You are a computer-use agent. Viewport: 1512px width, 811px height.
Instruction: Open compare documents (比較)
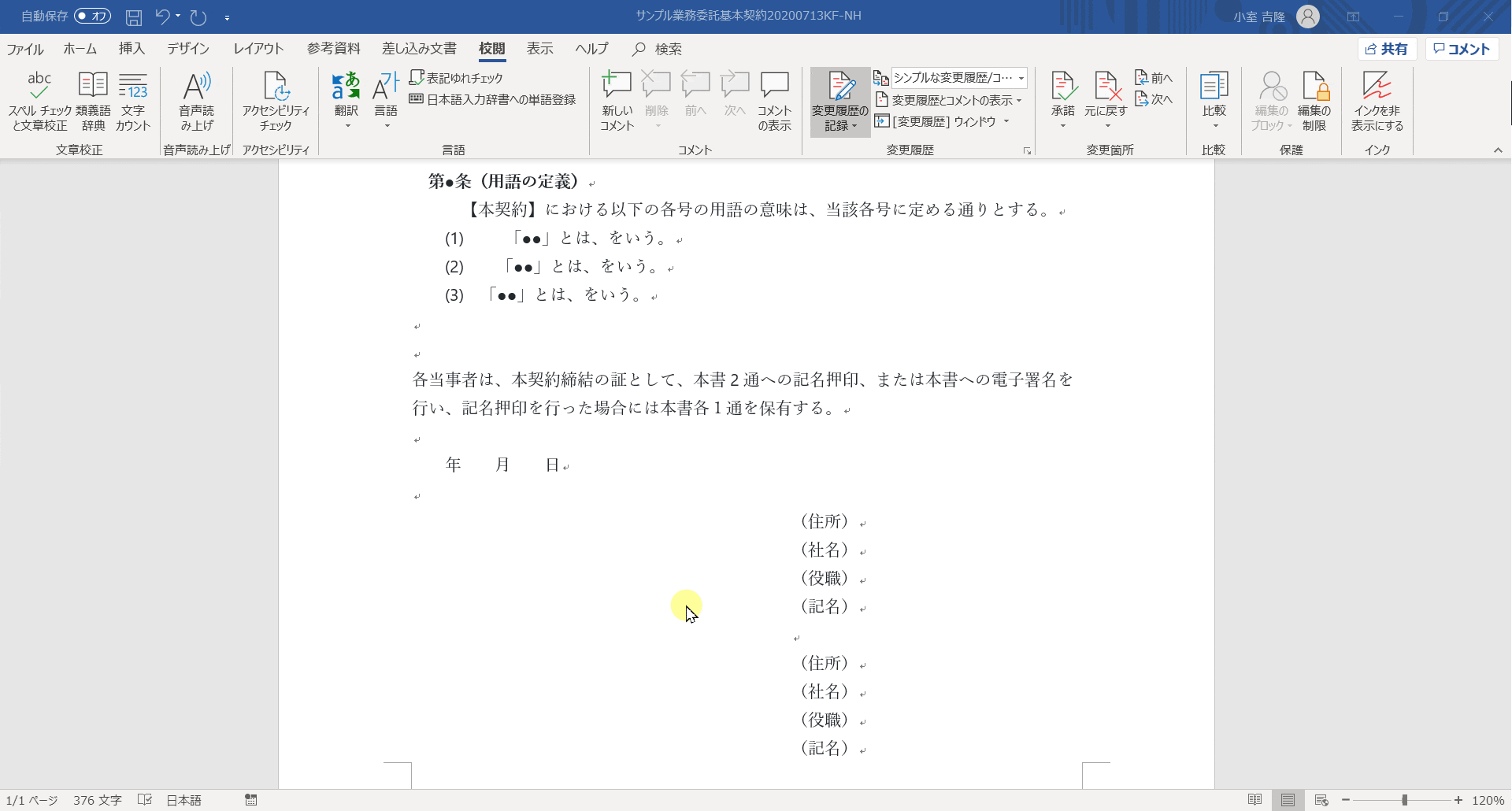pos(1214,101)
